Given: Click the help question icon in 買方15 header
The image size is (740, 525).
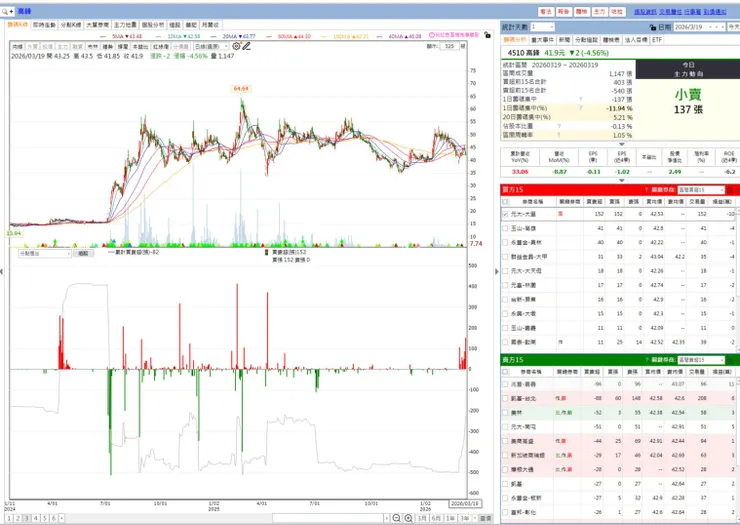Looking at the screenshot, I should (647, 190).
